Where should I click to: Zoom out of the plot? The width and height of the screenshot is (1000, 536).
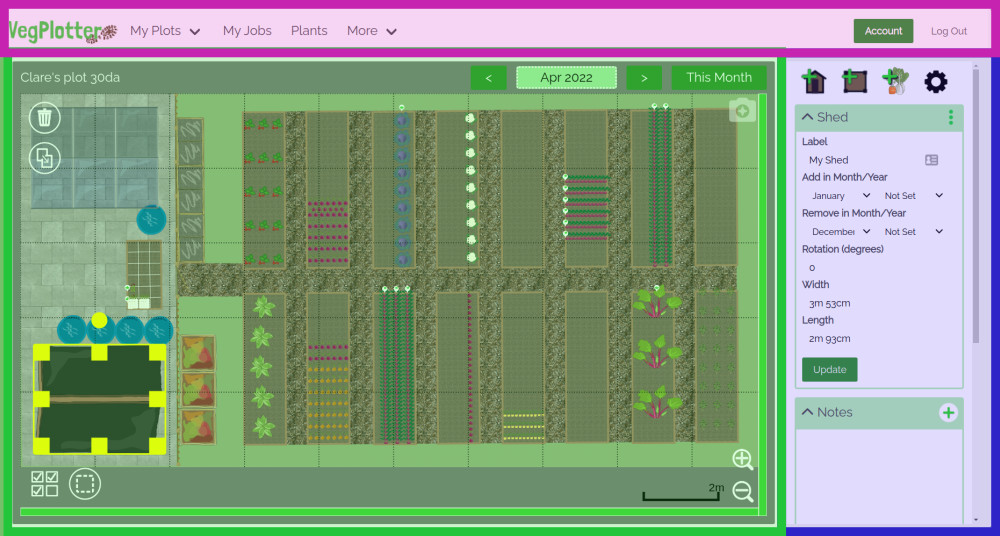click(742, 491)
